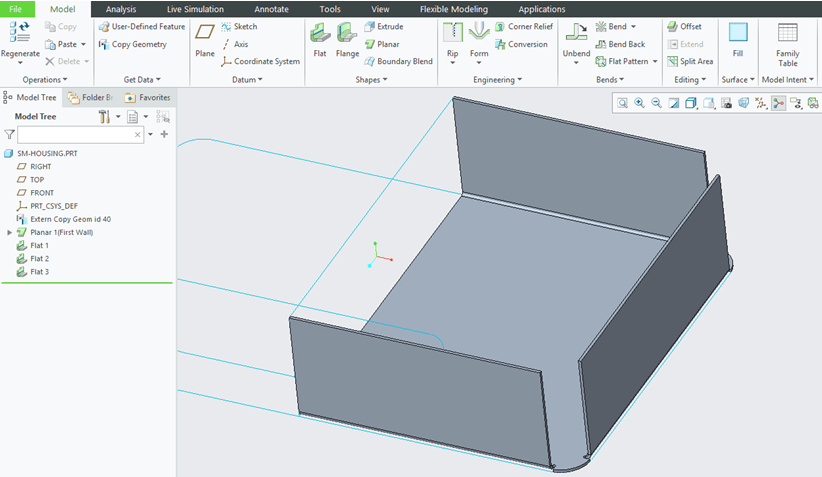Expand the Planar 1(First Wall) tree node

[10, 232]
